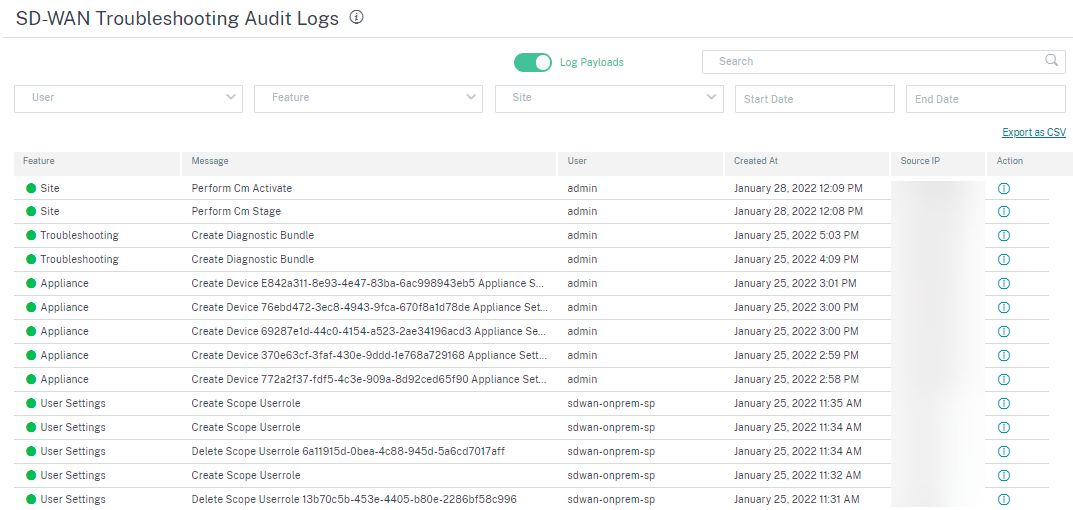Open info action for the 2:58 PM Appliance row
The image size is (1073, 510).
click(x=1004, y=379)
